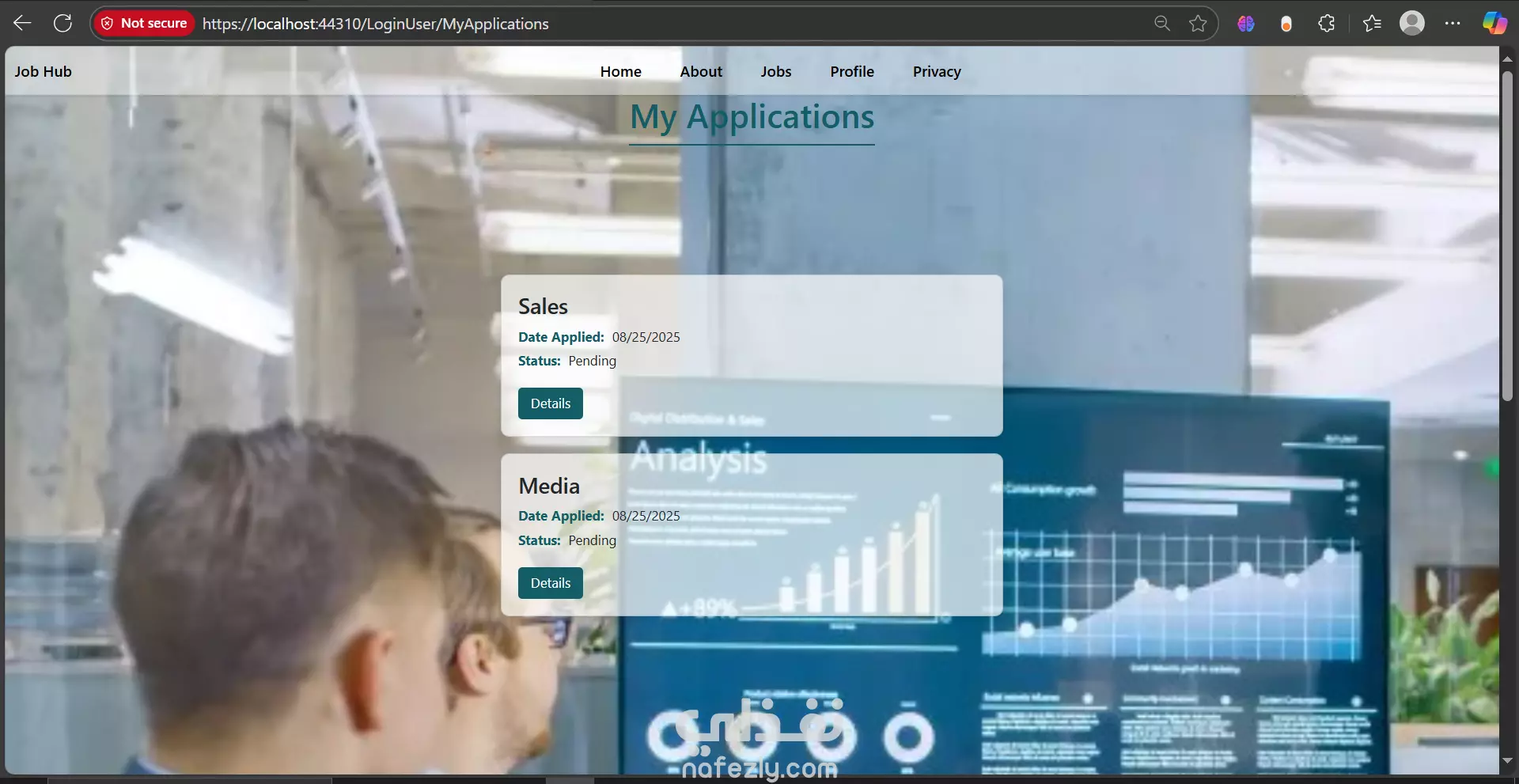Open the purple brain extension icon
Image resolution: width=1519 pixels, height=784 pixels.
1246,24
